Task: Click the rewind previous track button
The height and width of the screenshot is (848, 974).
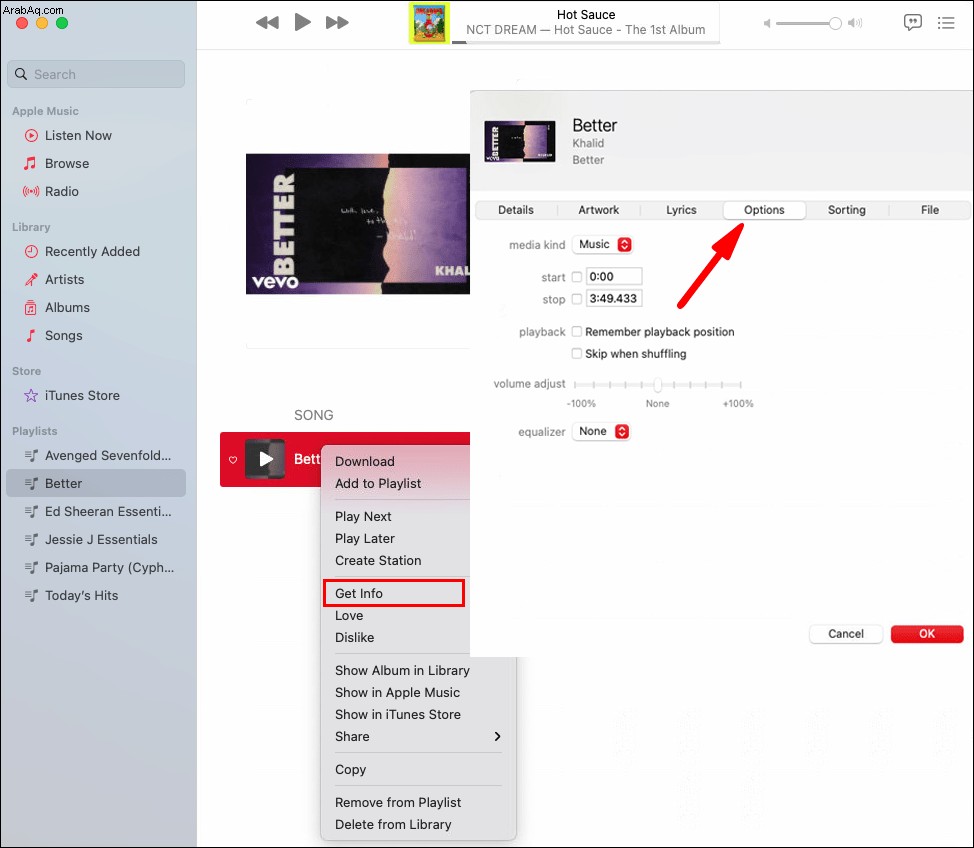Action: click(x=267, y=23)
